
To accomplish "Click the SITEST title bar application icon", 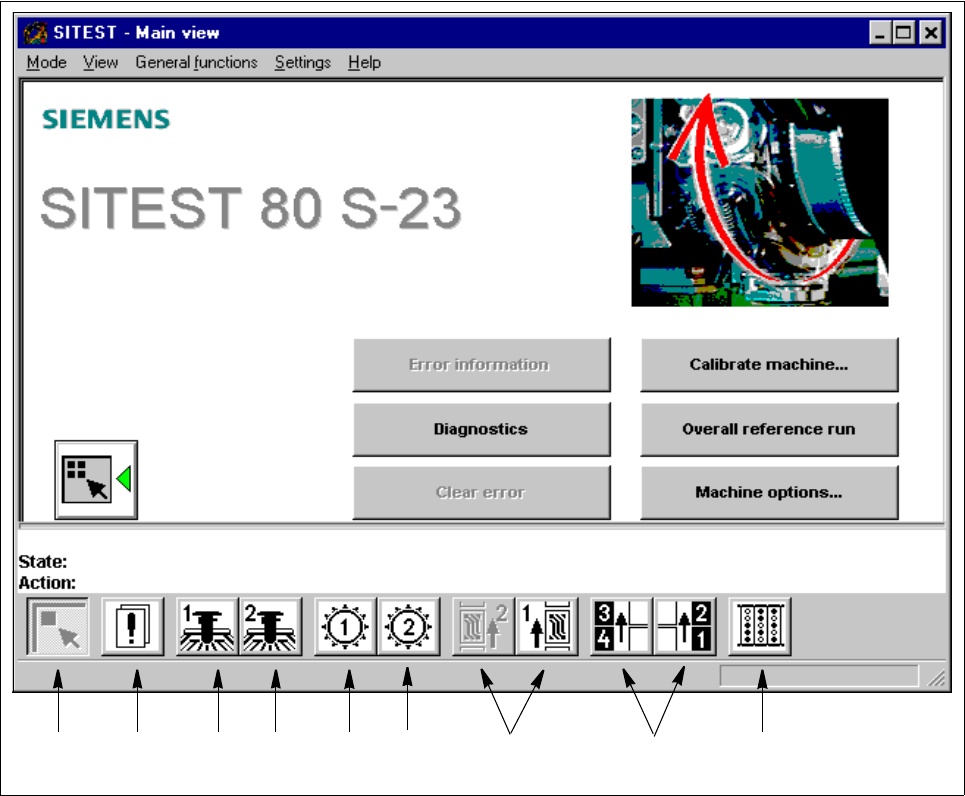I will click(36, 33).
